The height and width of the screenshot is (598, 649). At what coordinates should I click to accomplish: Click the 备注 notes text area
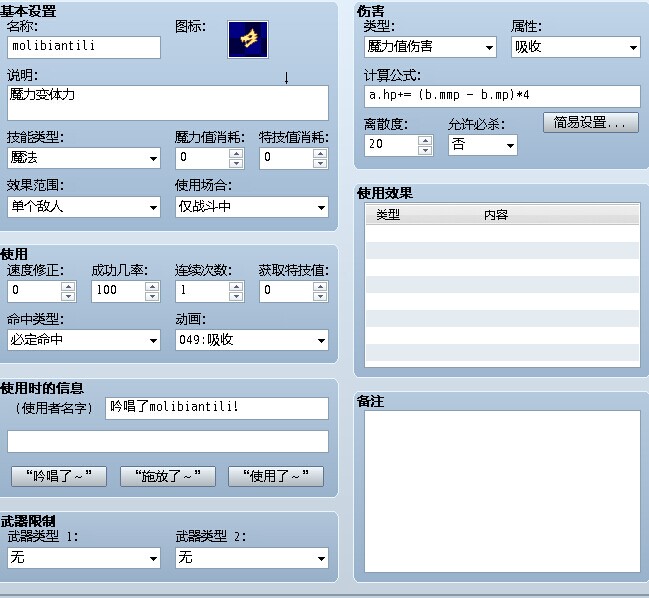click(x=502, y=492)
